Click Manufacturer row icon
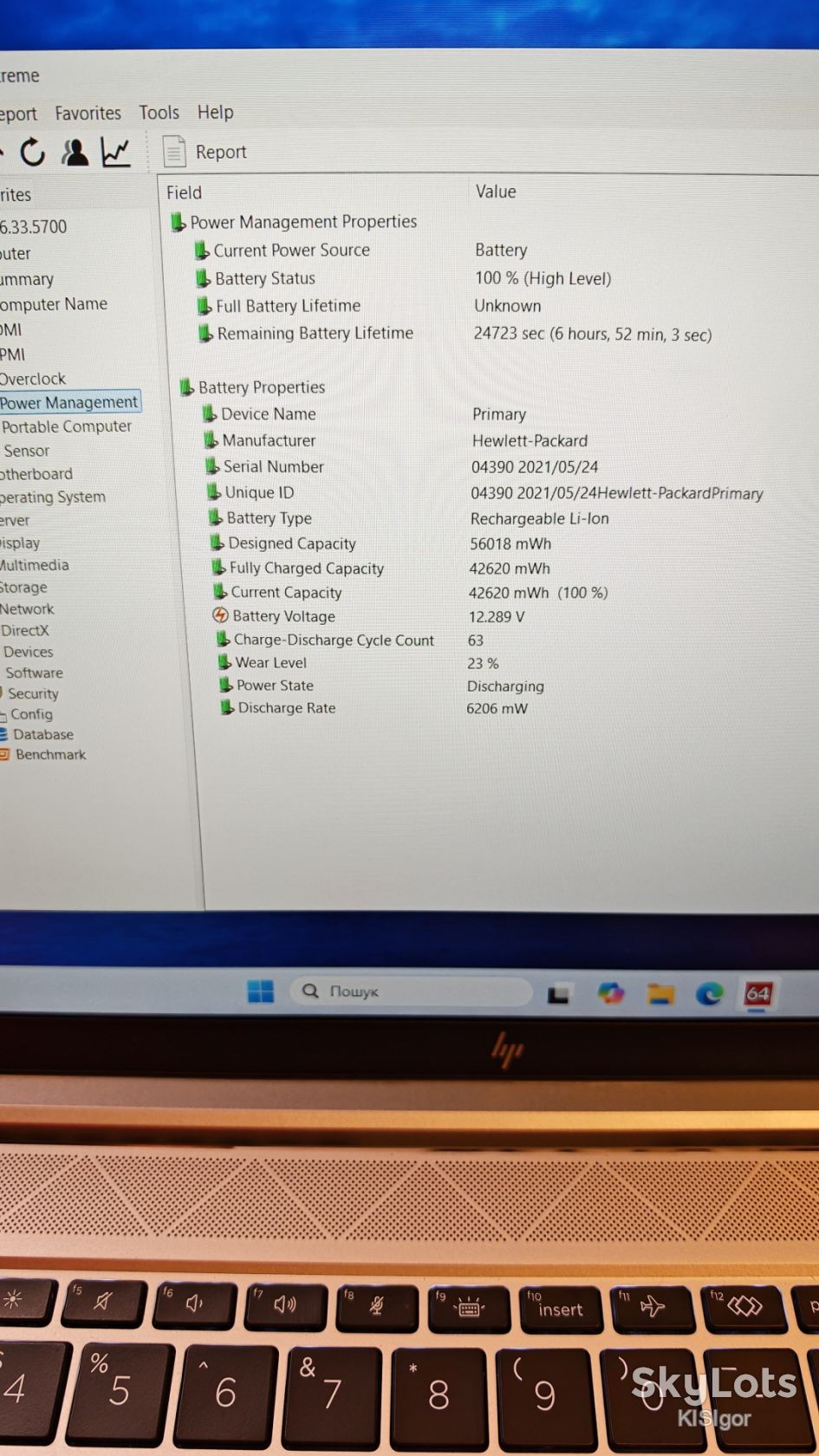The height and width of the screenshot is (1456, 819). (211, 440)
